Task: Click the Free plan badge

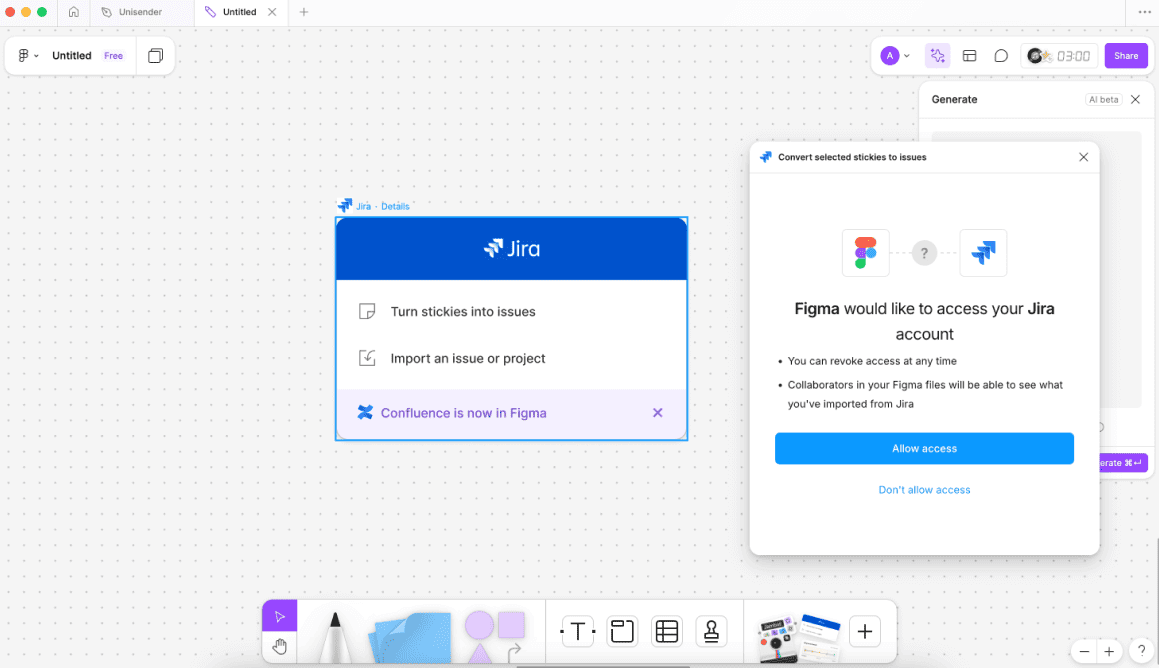Action: tap(113, 55)
